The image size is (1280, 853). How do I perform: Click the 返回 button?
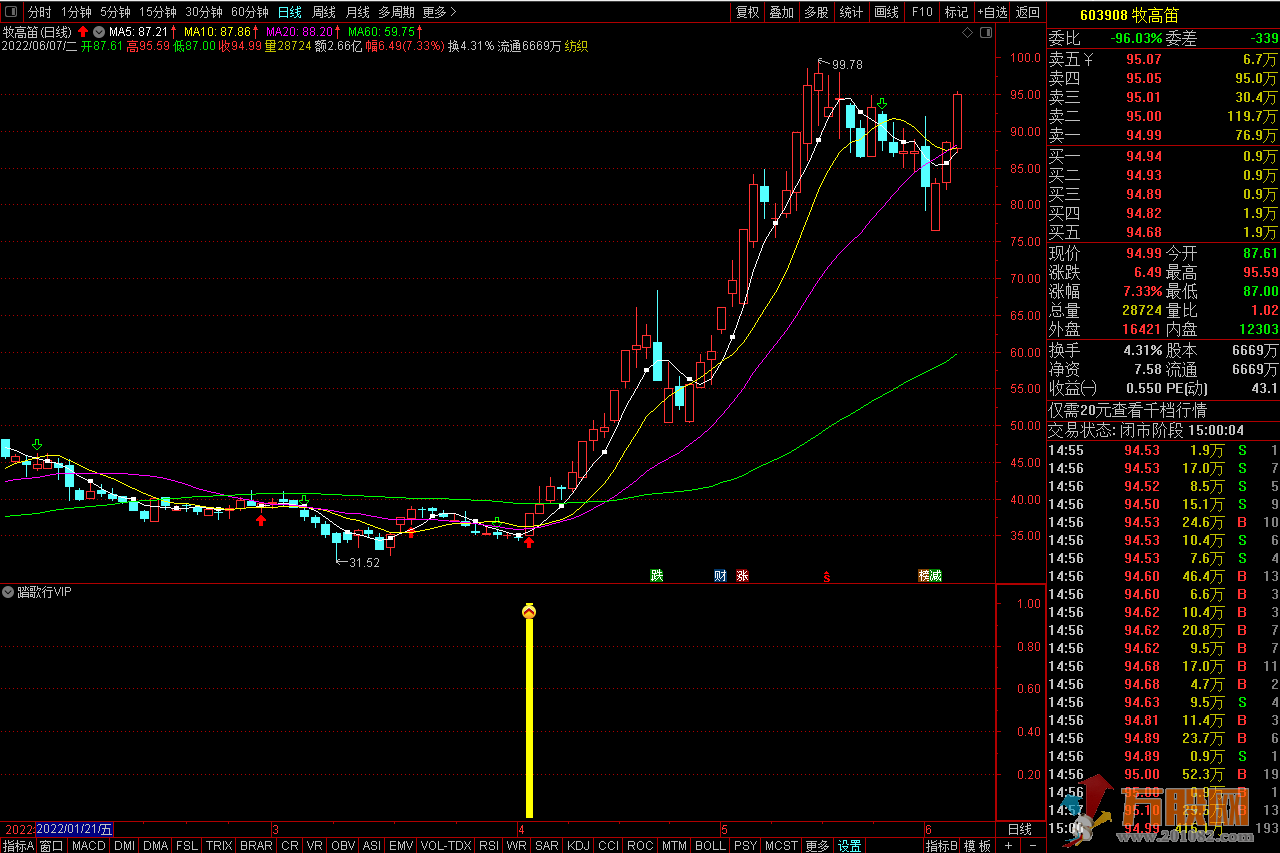1028,12
